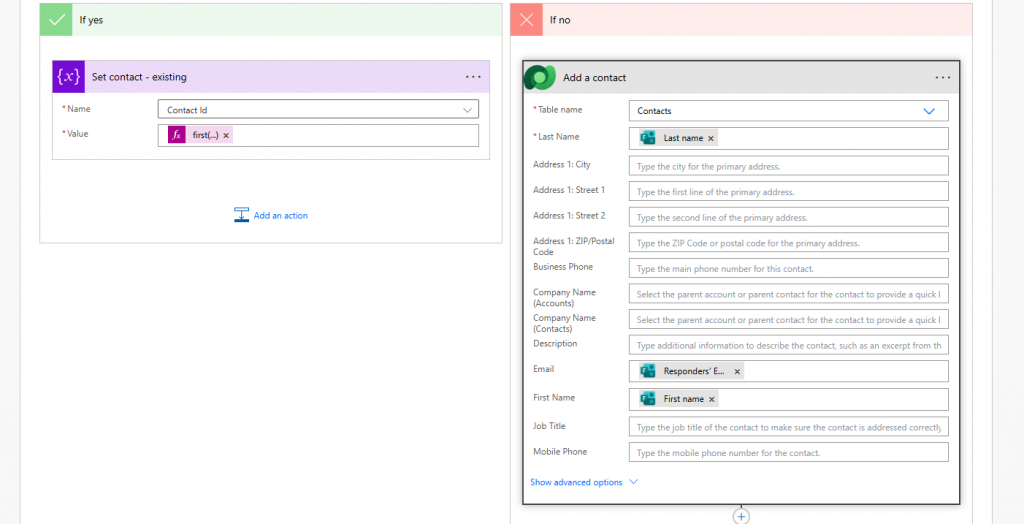This screenshot has height=524, width=1024.
Task: Click the purple variable icon on Set contact
Action: (68, 77)
